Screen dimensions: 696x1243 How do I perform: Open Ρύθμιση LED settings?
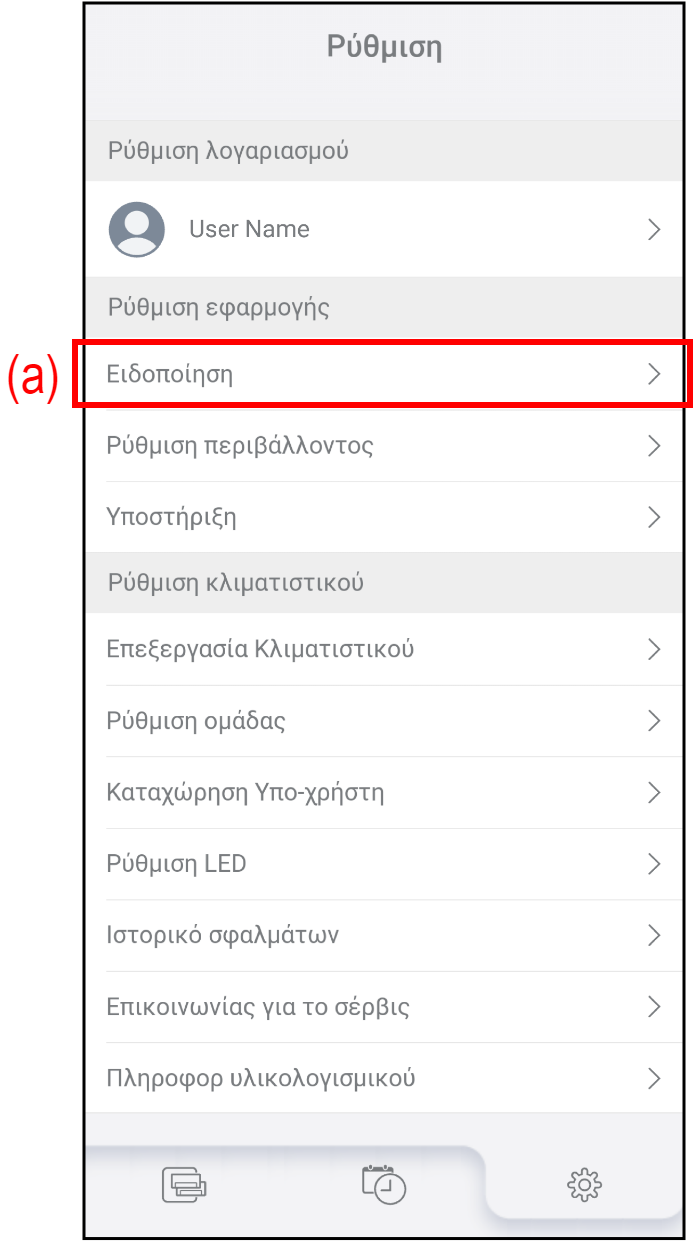click(176, 864)
